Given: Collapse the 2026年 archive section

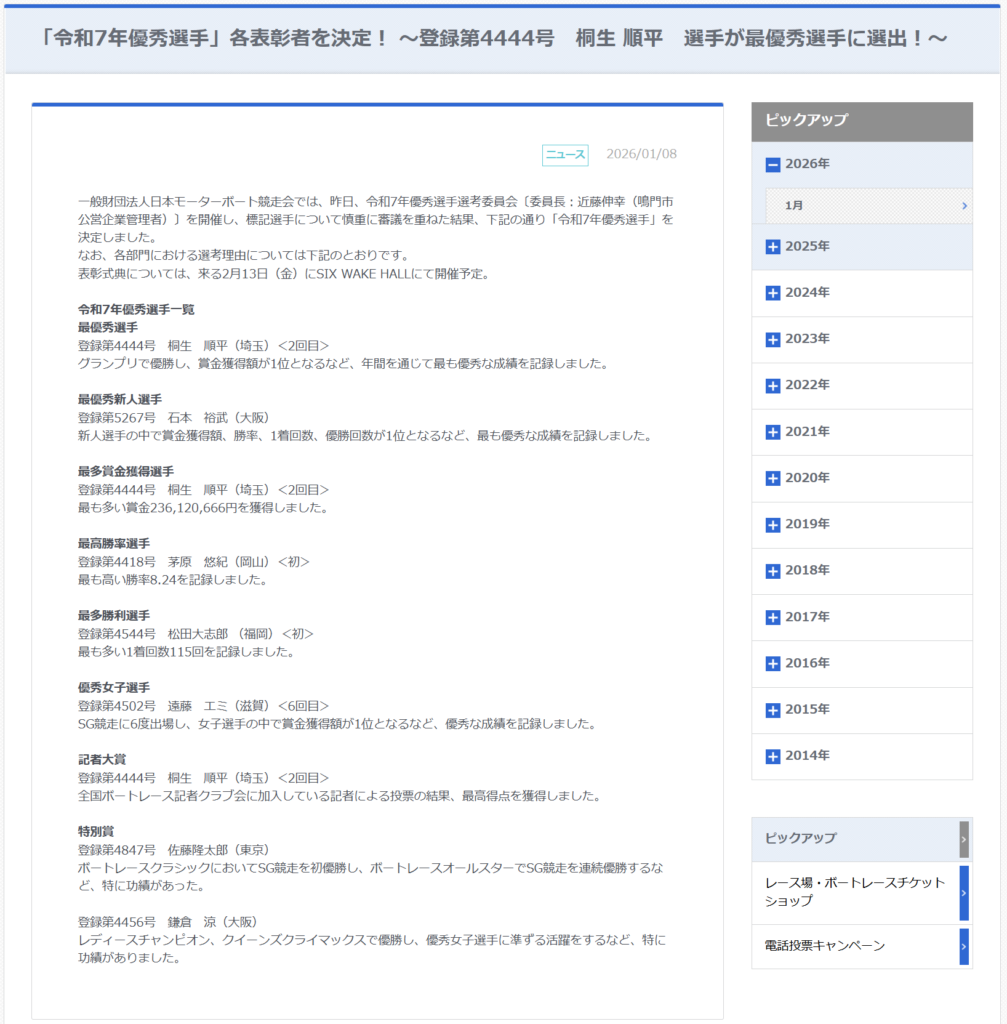Looking at the screenshot, I should [x=772, y=165].
